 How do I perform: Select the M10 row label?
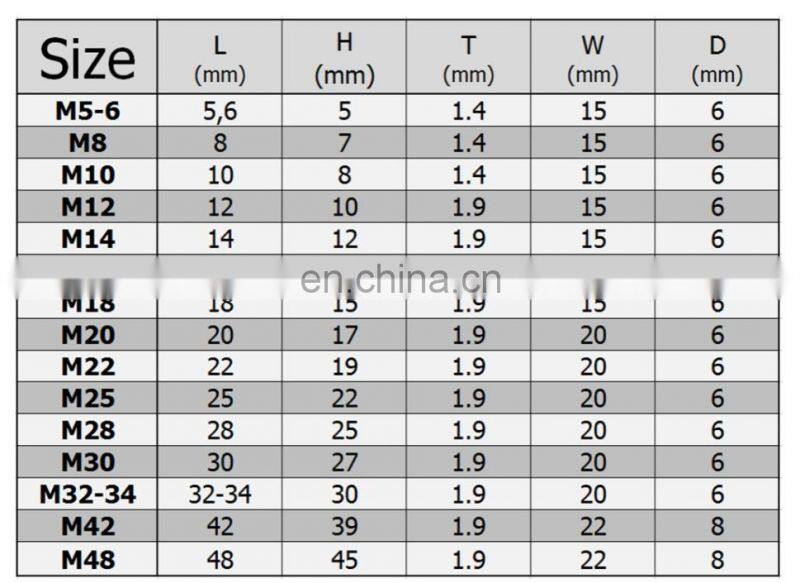click(88, 175)
